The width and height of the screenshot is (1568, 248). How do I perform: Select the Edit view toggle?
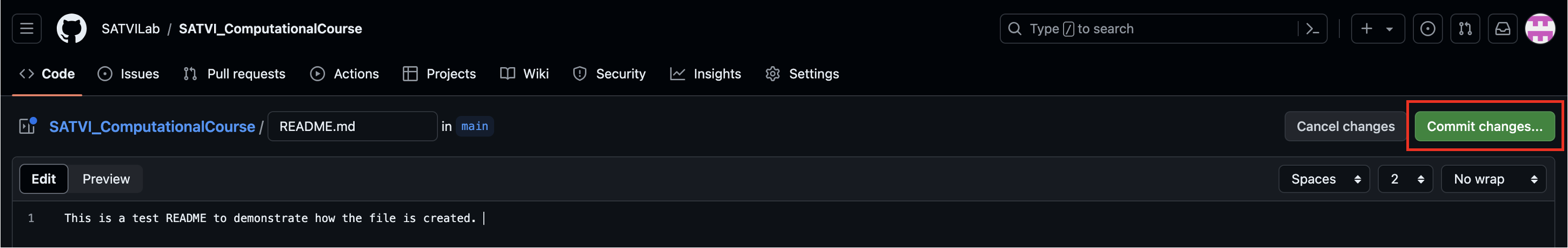coord(44,179)
